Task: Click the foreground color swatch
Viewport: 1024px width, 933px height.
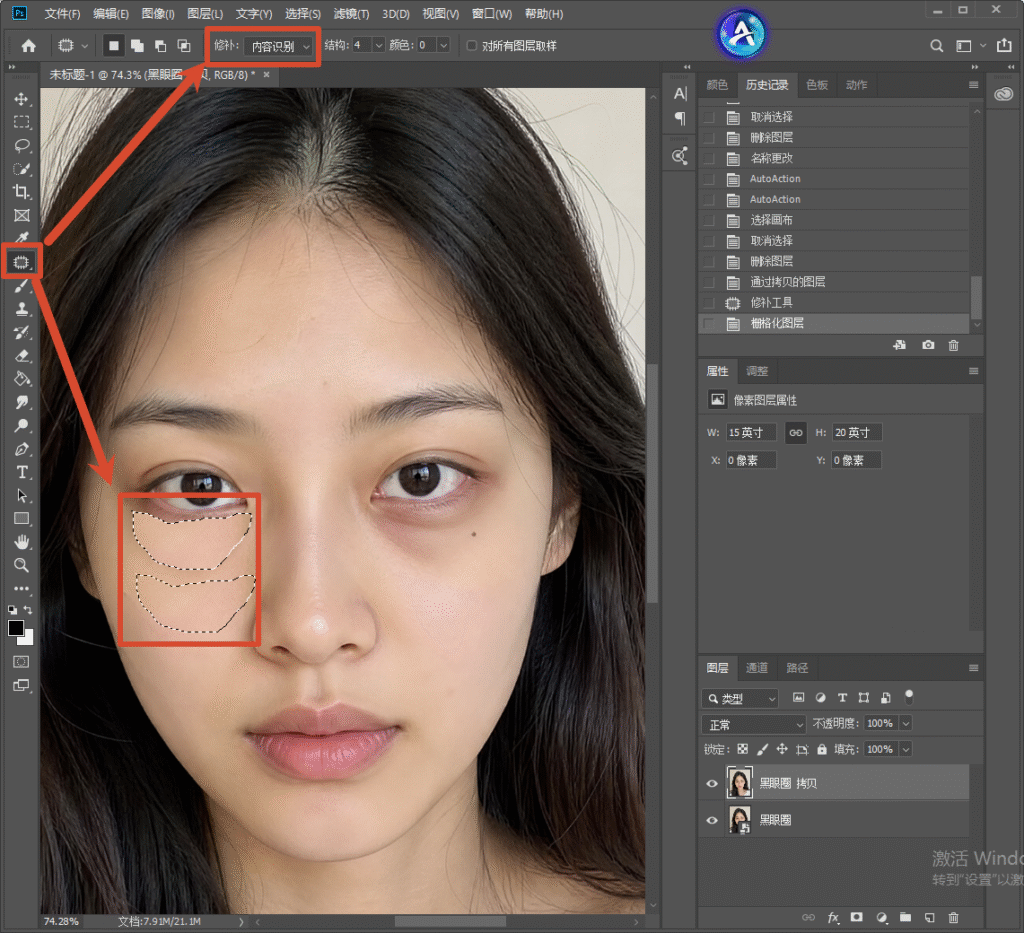Action: 16,628
